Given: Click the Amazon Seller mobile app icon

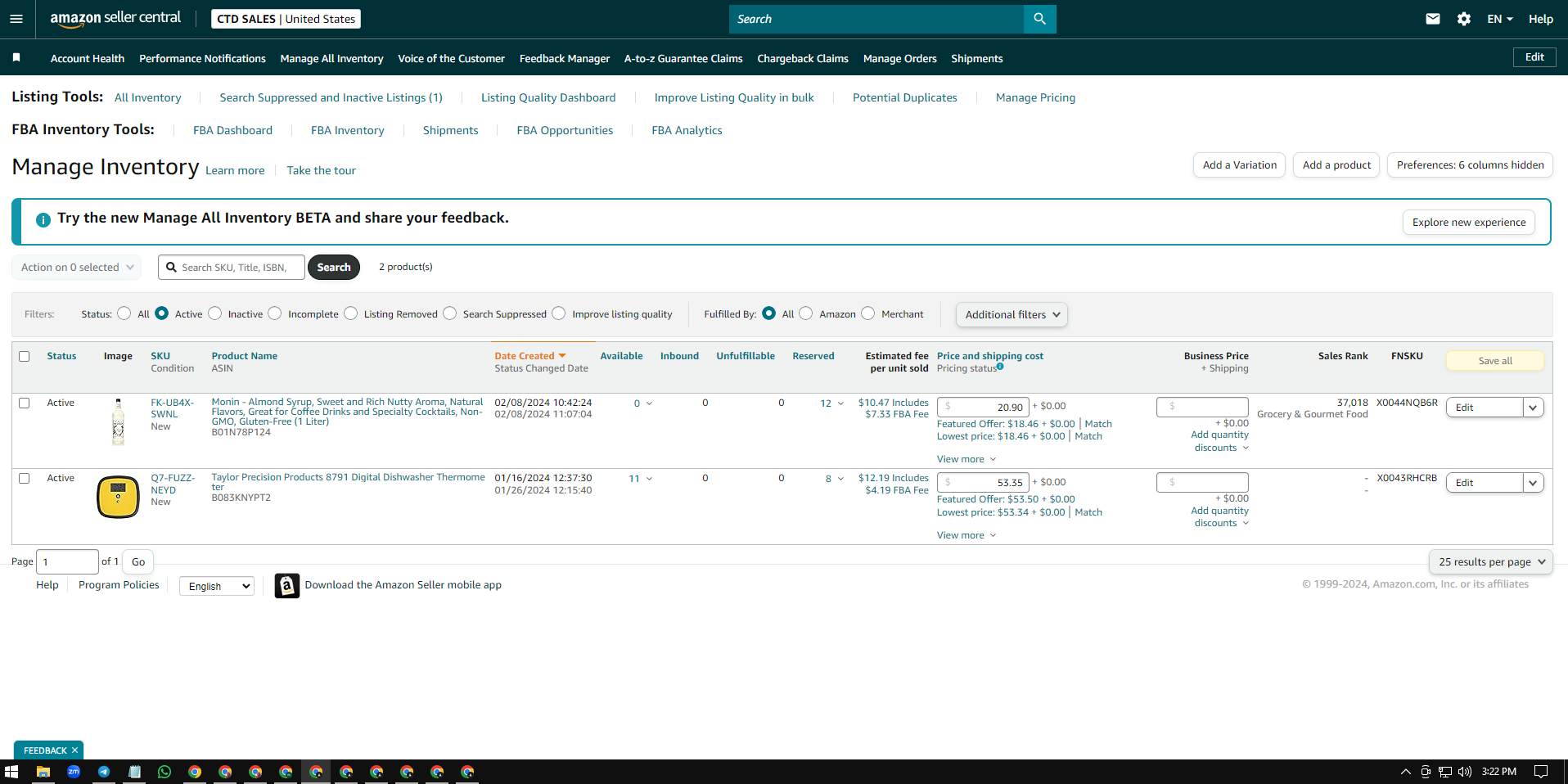Looking at the screenshot, I should coord(287,586).
